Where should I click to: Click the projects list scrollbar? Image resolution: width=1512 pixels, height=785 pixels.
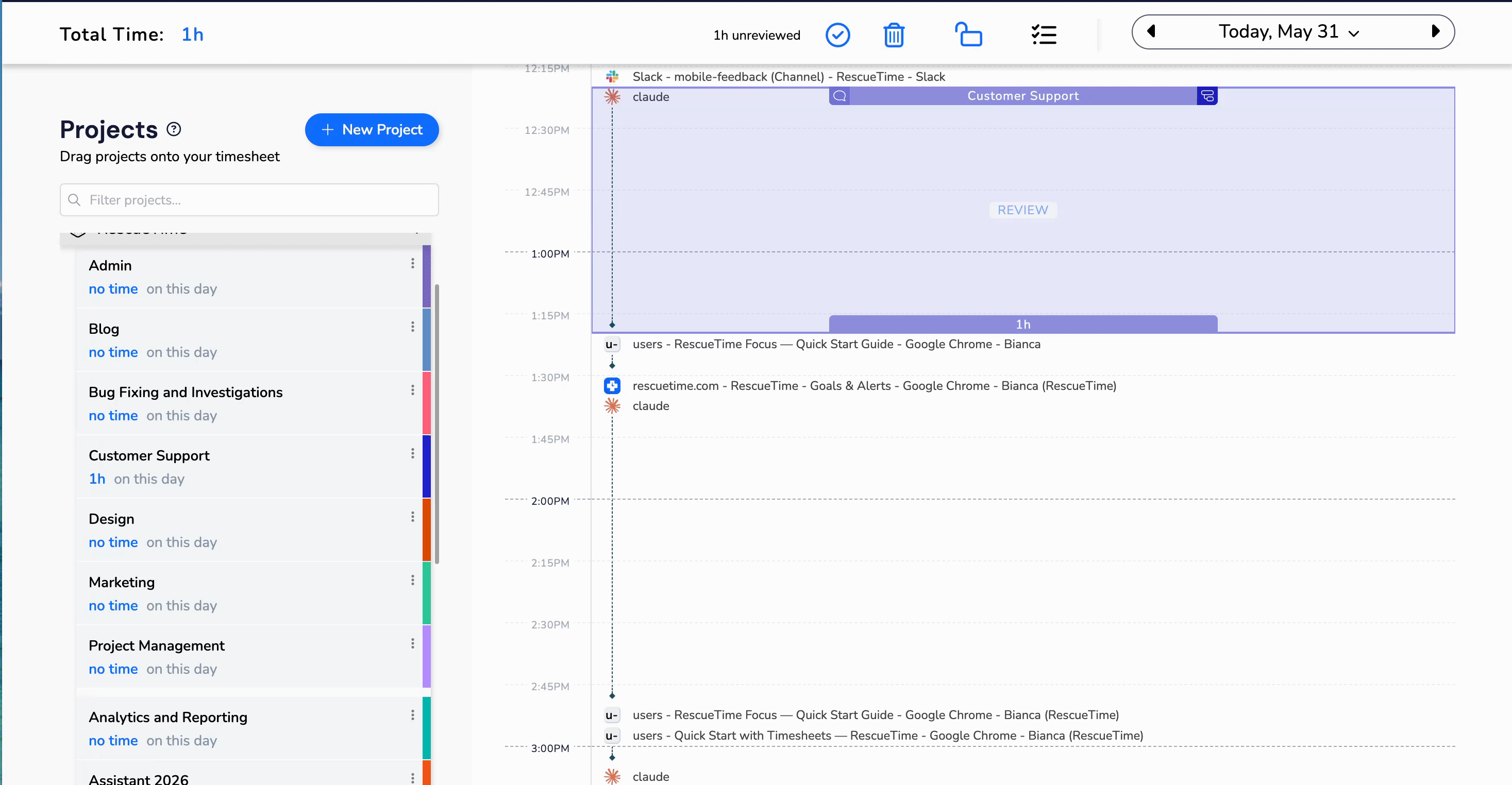[x=436, y=423]
